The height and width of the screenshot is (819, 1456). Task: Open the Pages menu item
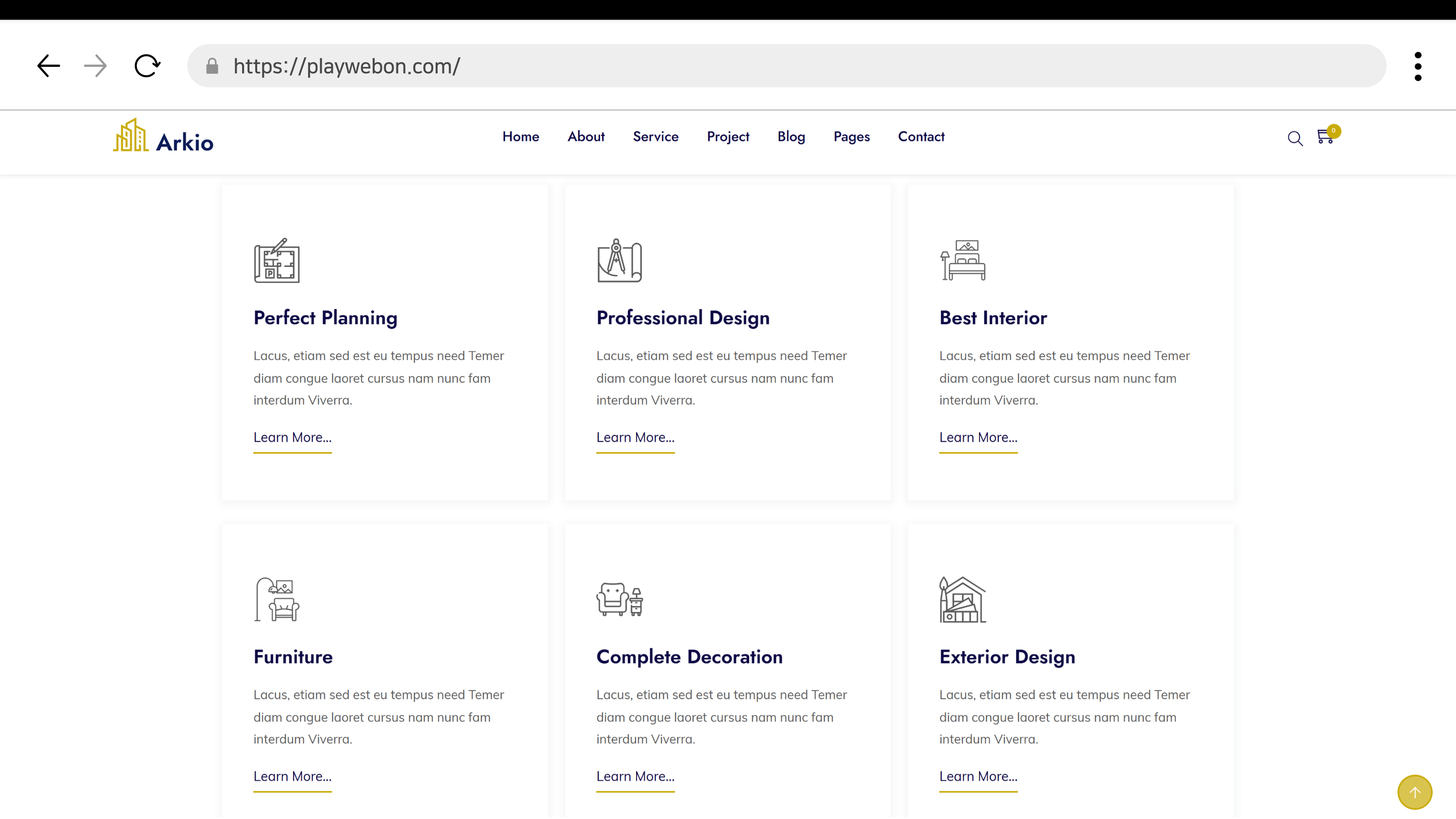pyautogui.click(x=851, y=137)
